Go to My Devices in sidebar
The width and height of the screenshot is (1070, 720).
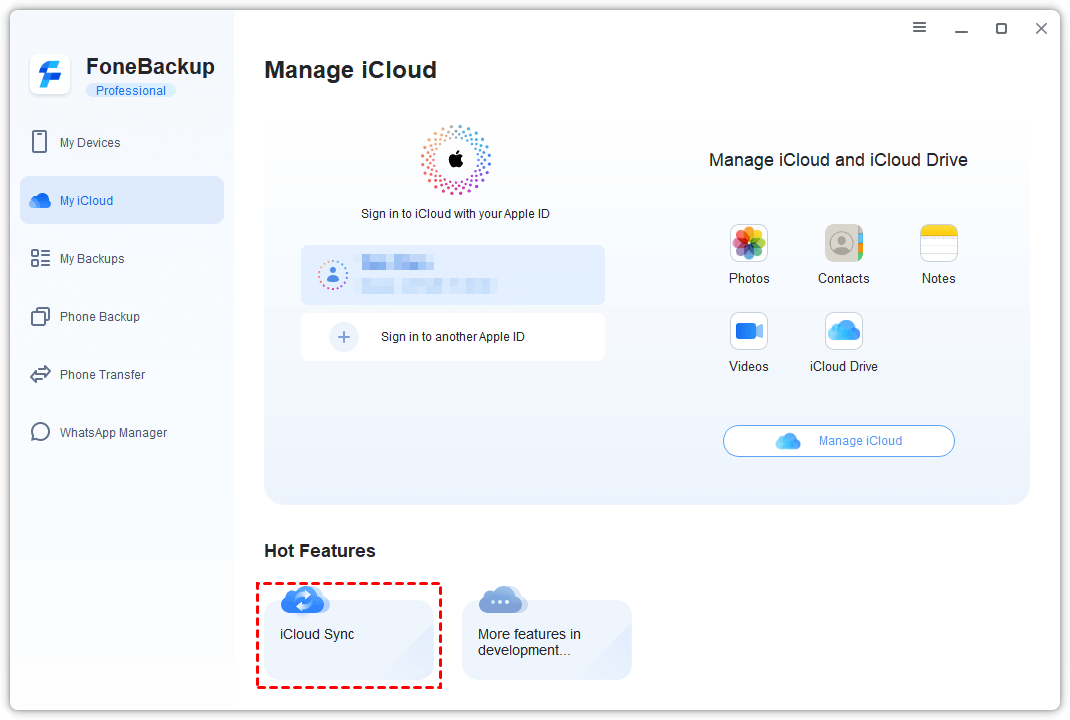click(x=90, y=143)
